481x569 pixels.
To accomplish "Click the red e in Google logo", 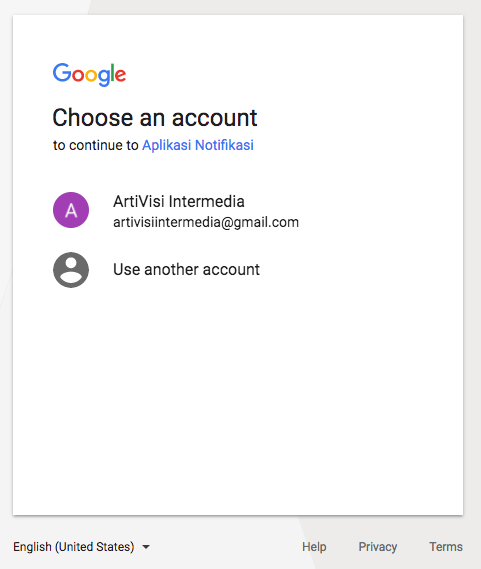I will pos(121,75).
